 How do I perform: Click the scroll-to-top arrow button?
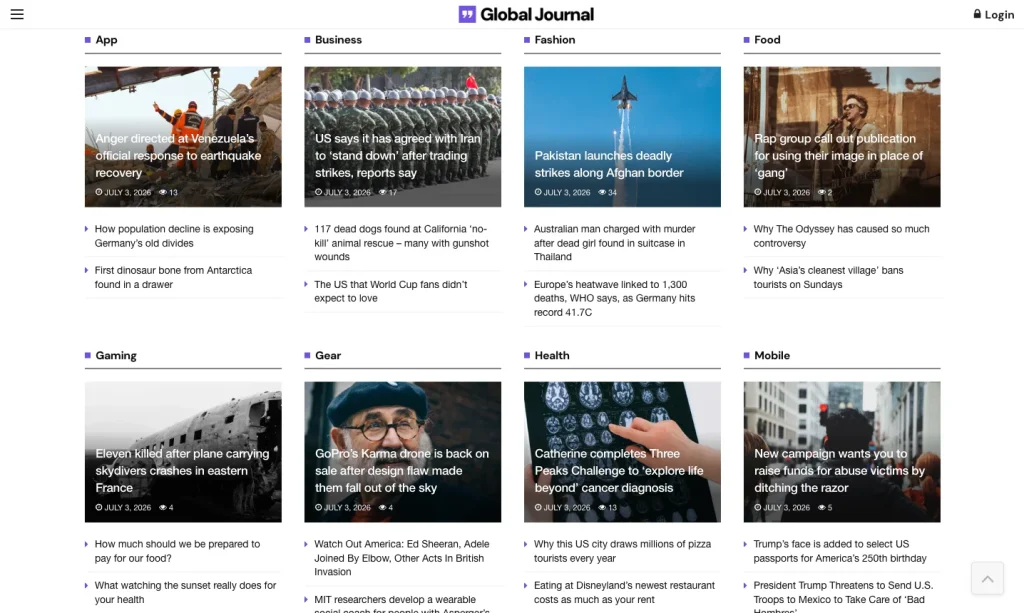point(987,578)
